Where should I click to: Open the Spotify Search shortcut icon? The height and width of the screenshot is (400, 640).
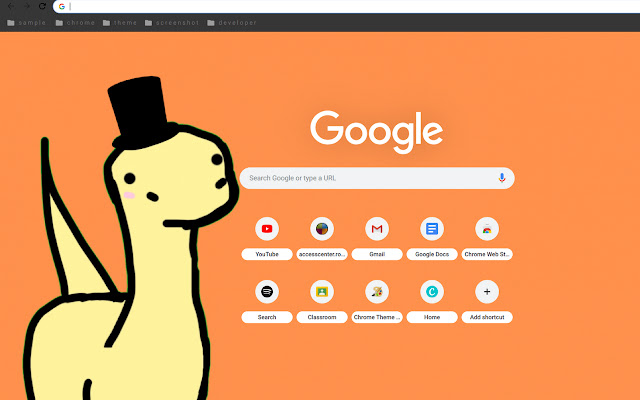click(x=267, y=291)
